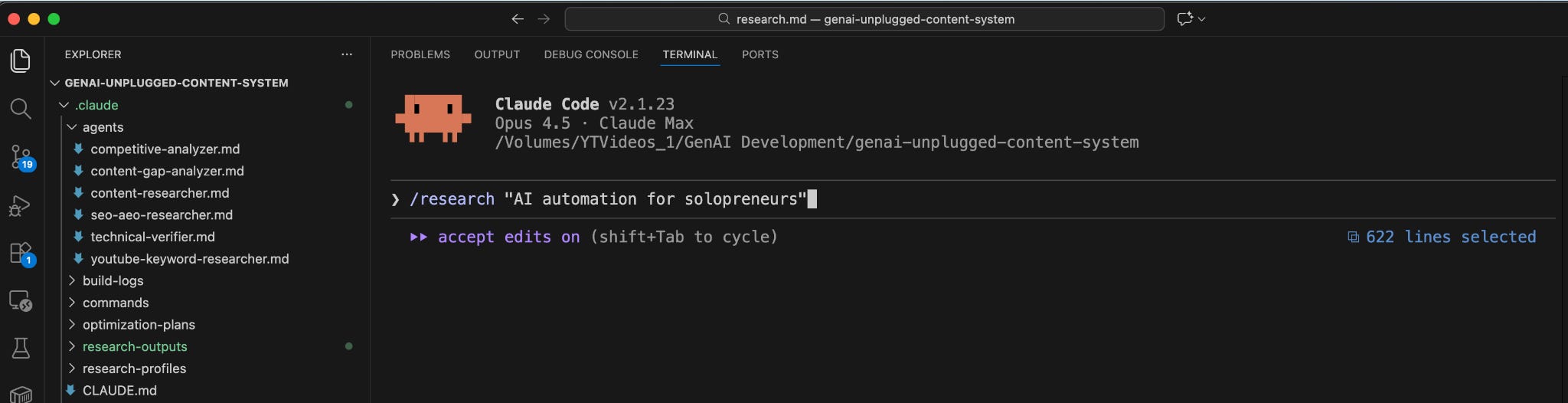Click the EXPLORER panel title

[93, 54]
